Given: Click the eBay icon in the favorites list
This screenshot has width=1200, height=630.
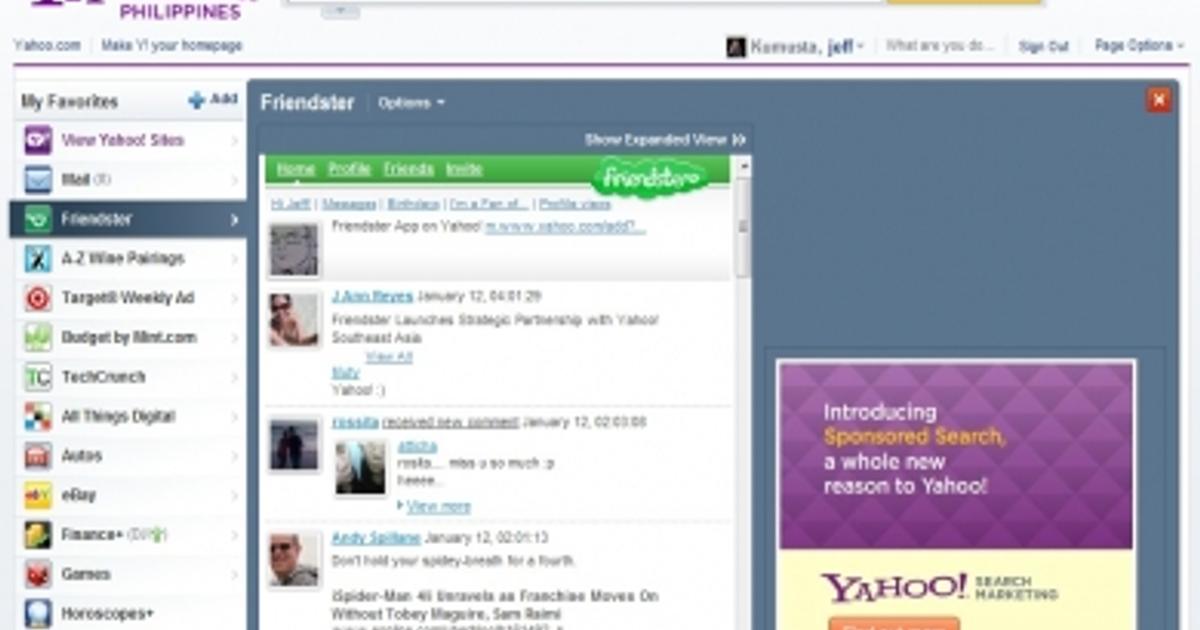Looking at the screenshot, I should 38,495.
